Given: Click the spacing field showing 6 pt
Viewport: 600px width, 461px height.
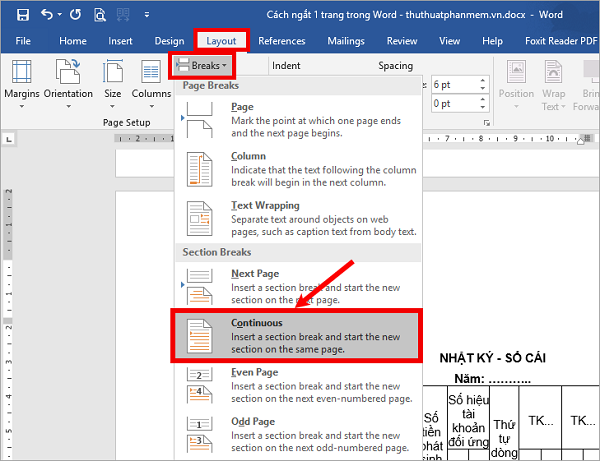Looking at the screenshot, I should tap(449, 85).
